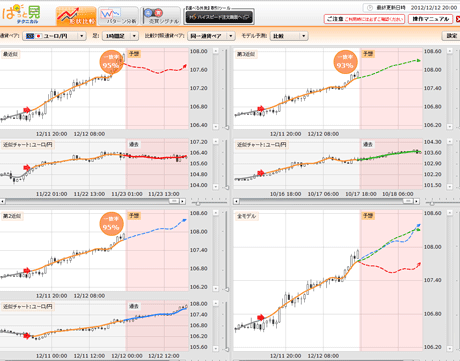Click the 95% 一致率 badge on 最近似 chart
Viewport: 460px width, 361px height.
pyautogui.click(x=111, y=62)
